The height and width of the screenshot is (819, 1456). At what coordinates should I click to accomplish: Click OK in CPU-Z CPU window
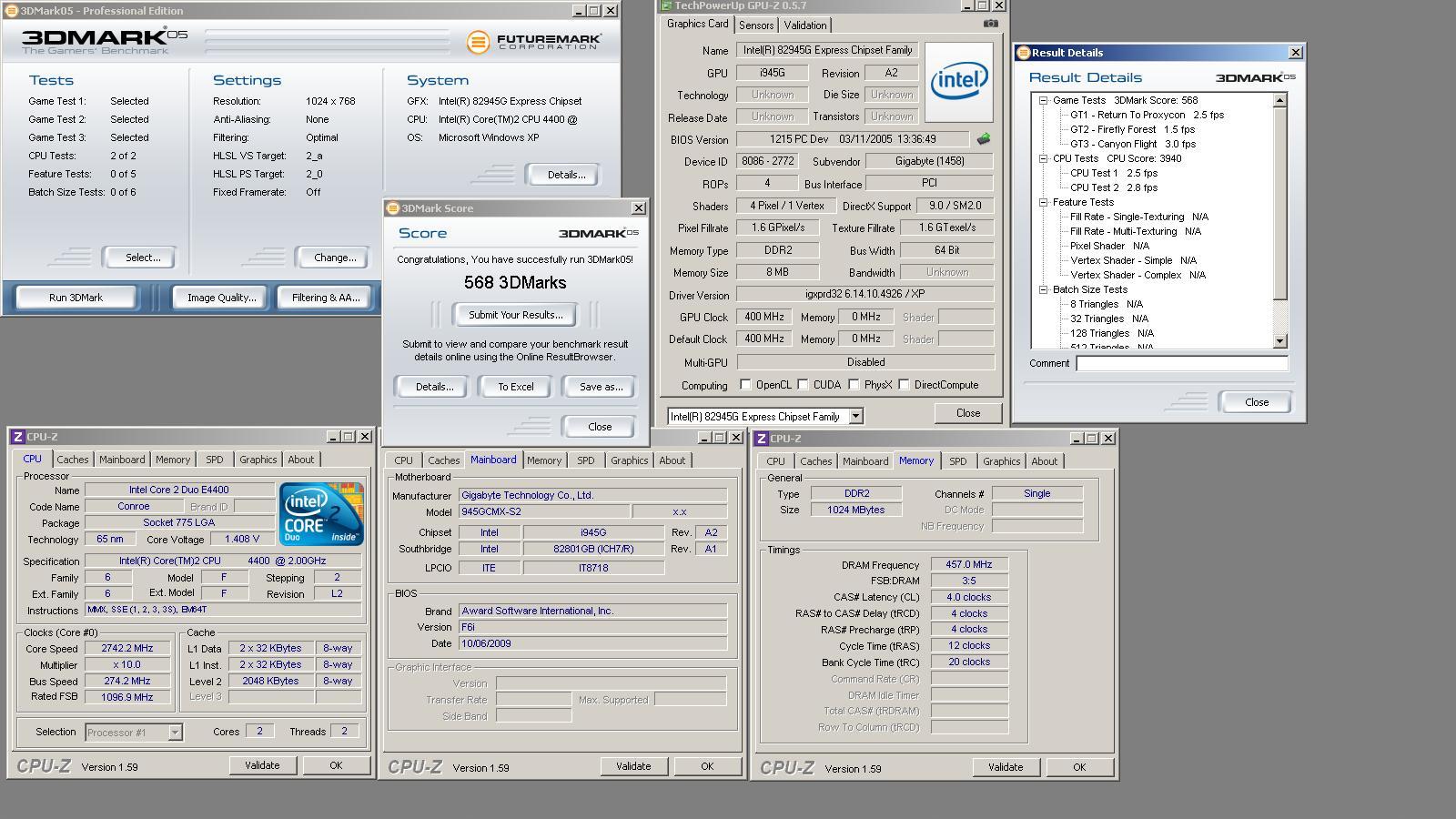pos(336,765)
